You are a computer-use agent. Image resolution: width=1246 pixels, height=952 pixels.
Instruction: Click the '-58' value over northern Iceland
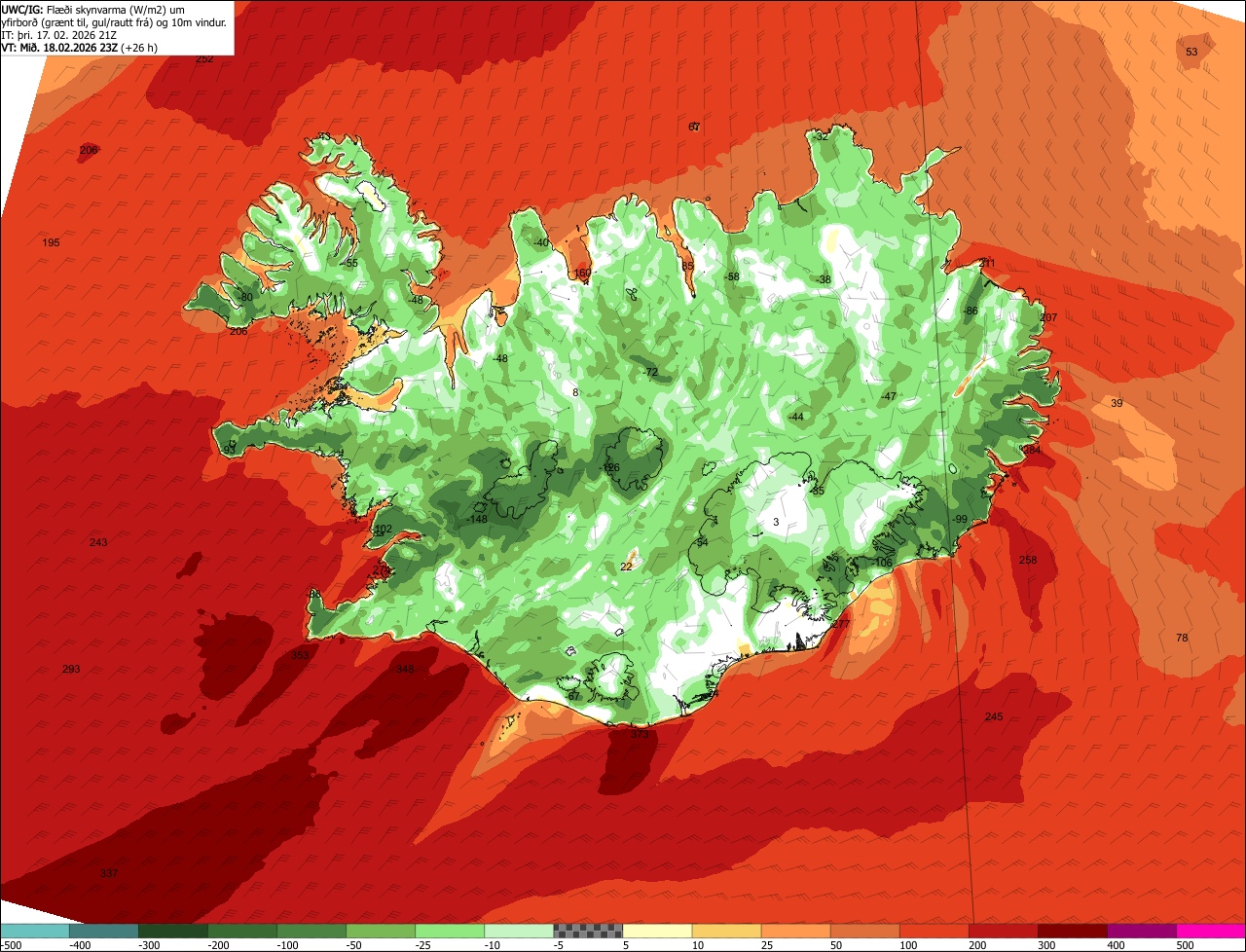[732, 276]
